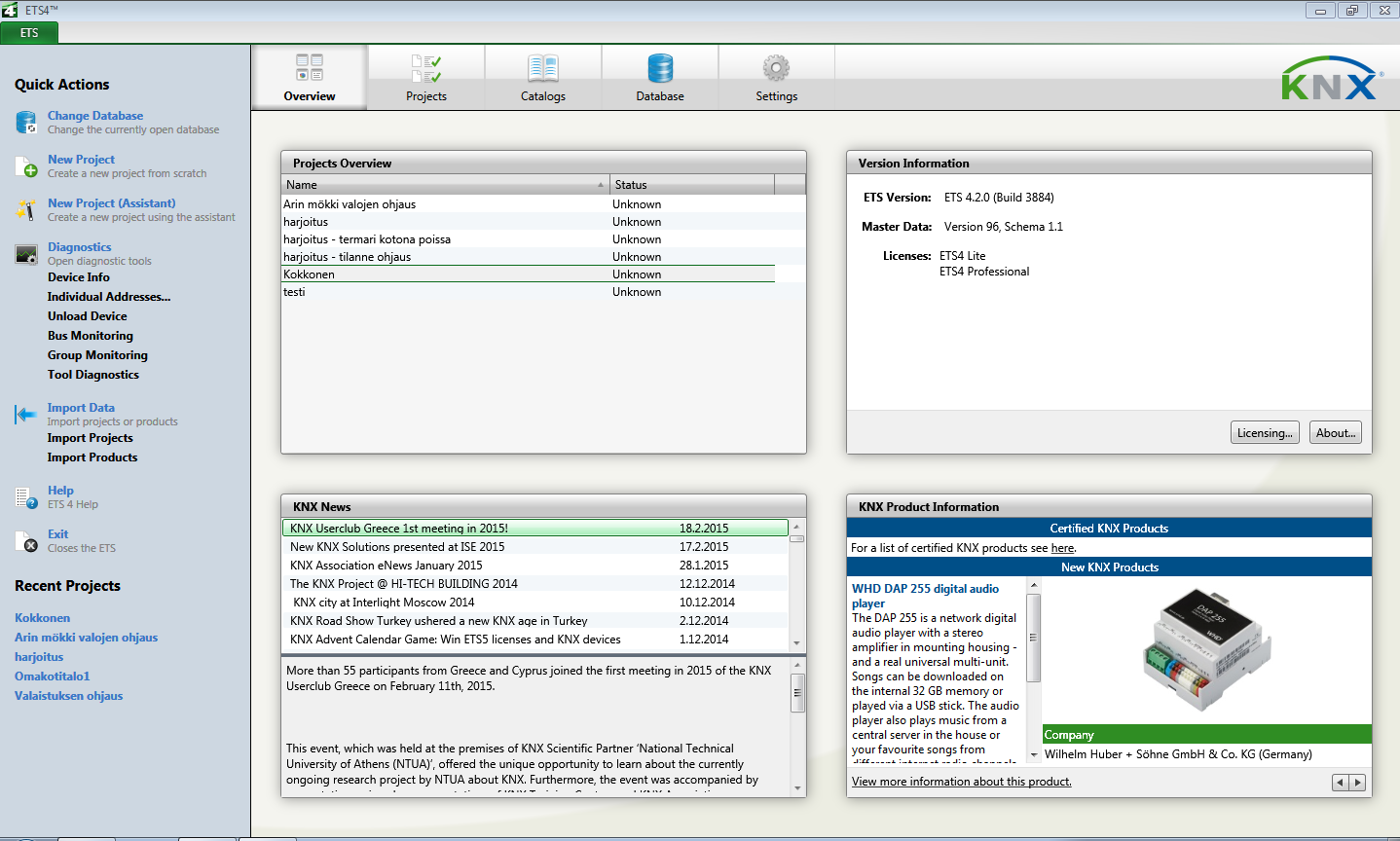Viewport: 1400px width, 841px height.
Task: Click product description scrollbar thumb
Action: click(x=1034, y=638)
